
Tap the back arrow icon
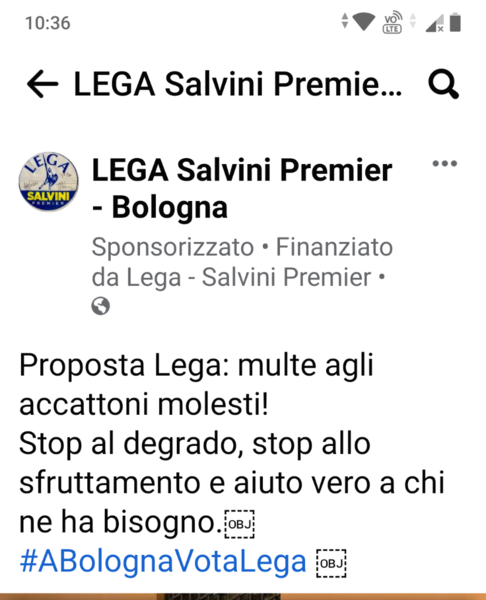point(42,84)
